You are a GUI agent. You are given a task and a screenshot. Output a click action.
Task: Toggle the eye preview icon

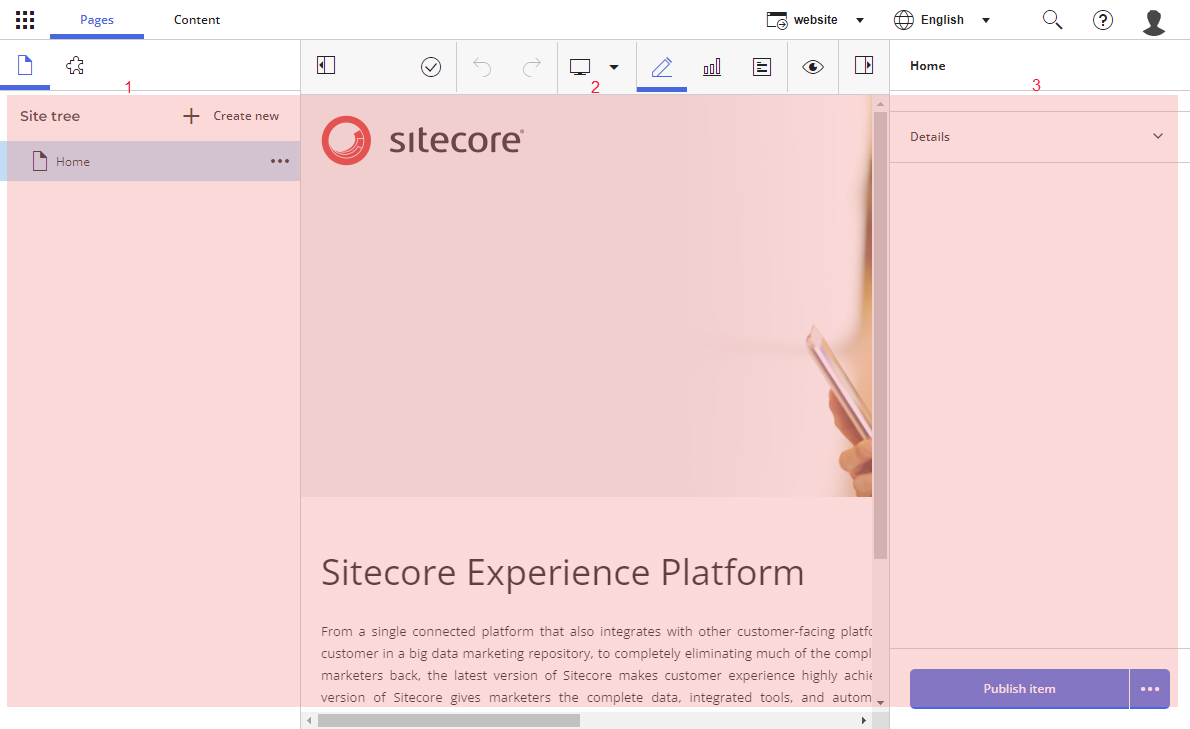(x=813, y=67)
